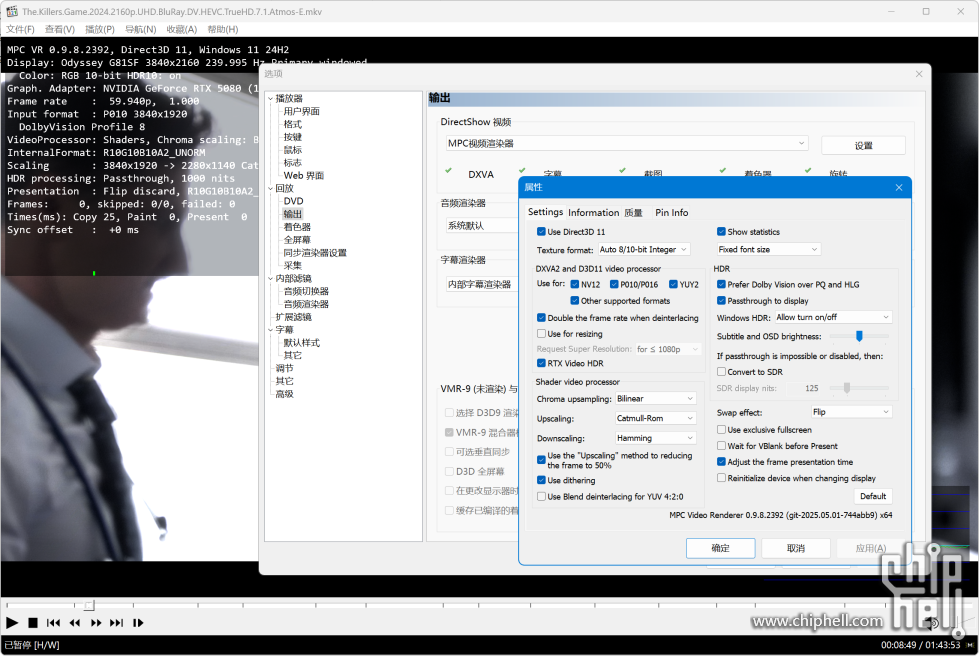Toggle Other supported formats checkbox
Viewport: 979px width, 656px height.
[x=574, y=300]
